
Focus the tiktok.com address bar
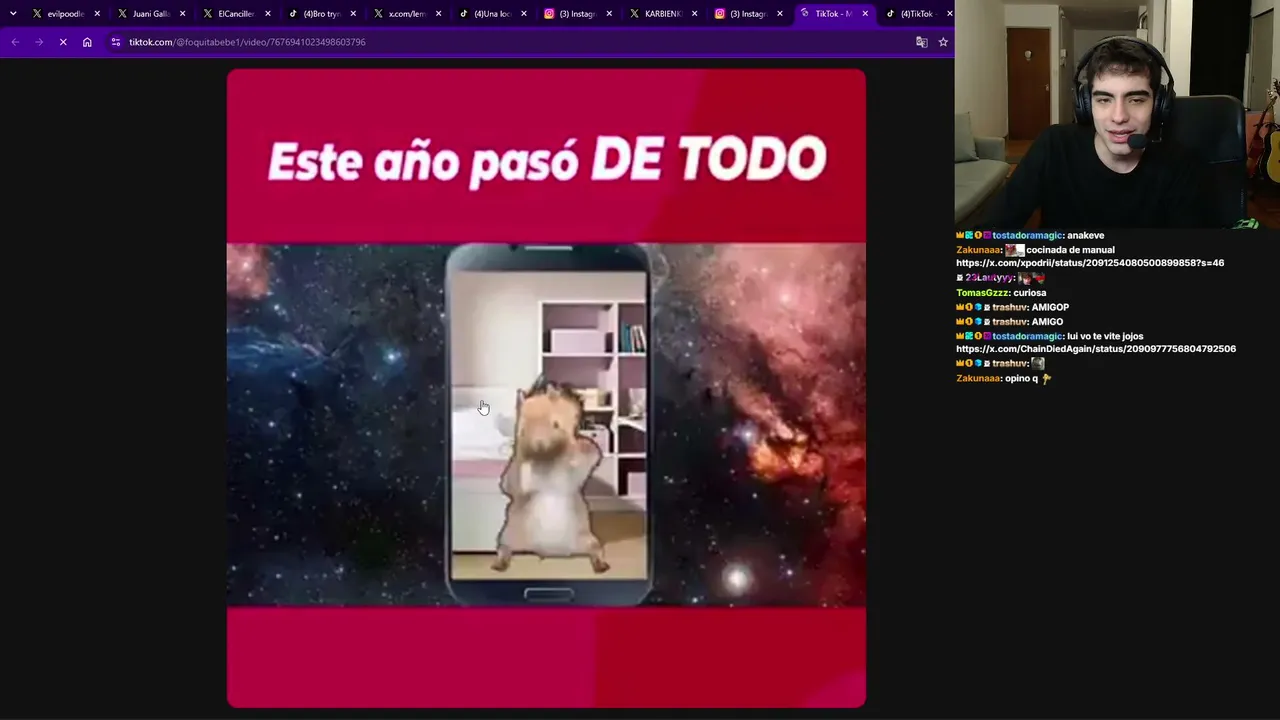tap(510, 42)
